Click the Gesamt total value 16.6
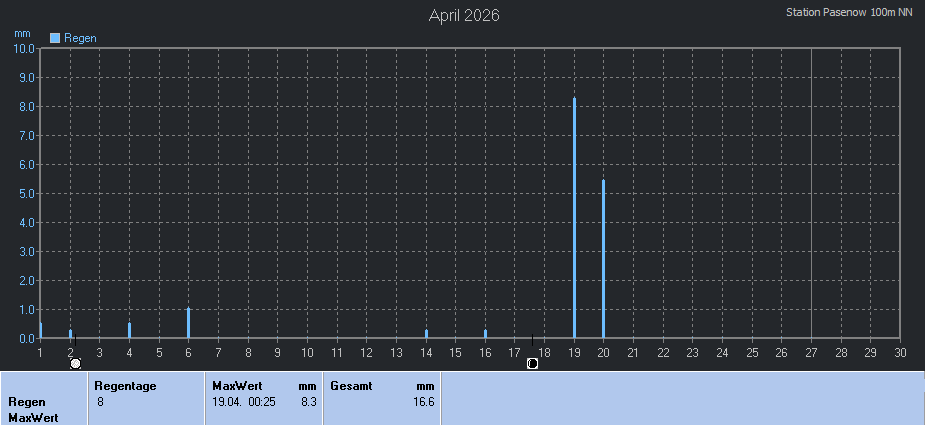The width and height of the screenshot is (925, 425). 424,402
